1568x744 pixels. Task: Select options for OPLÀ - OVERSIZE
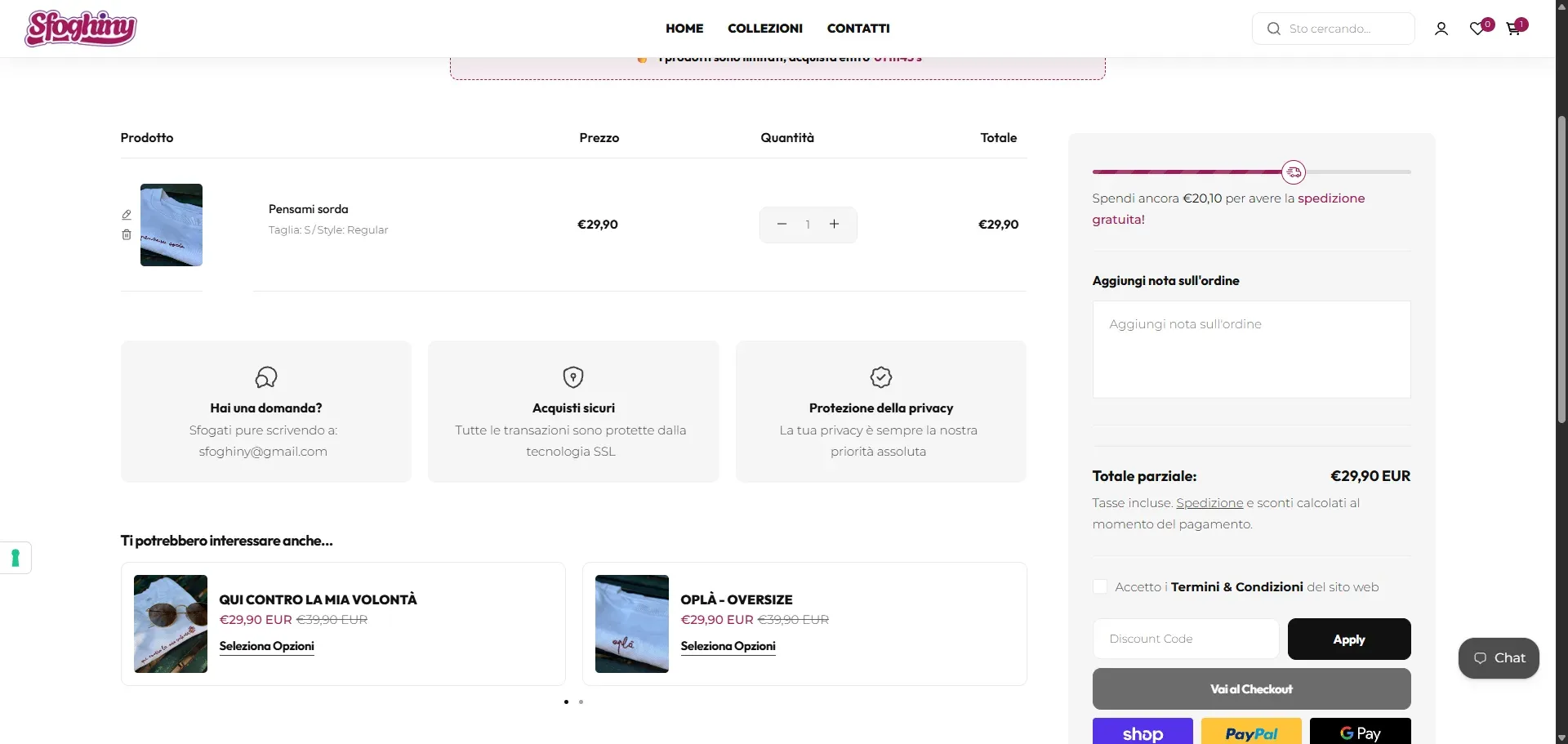coord(728,646)
